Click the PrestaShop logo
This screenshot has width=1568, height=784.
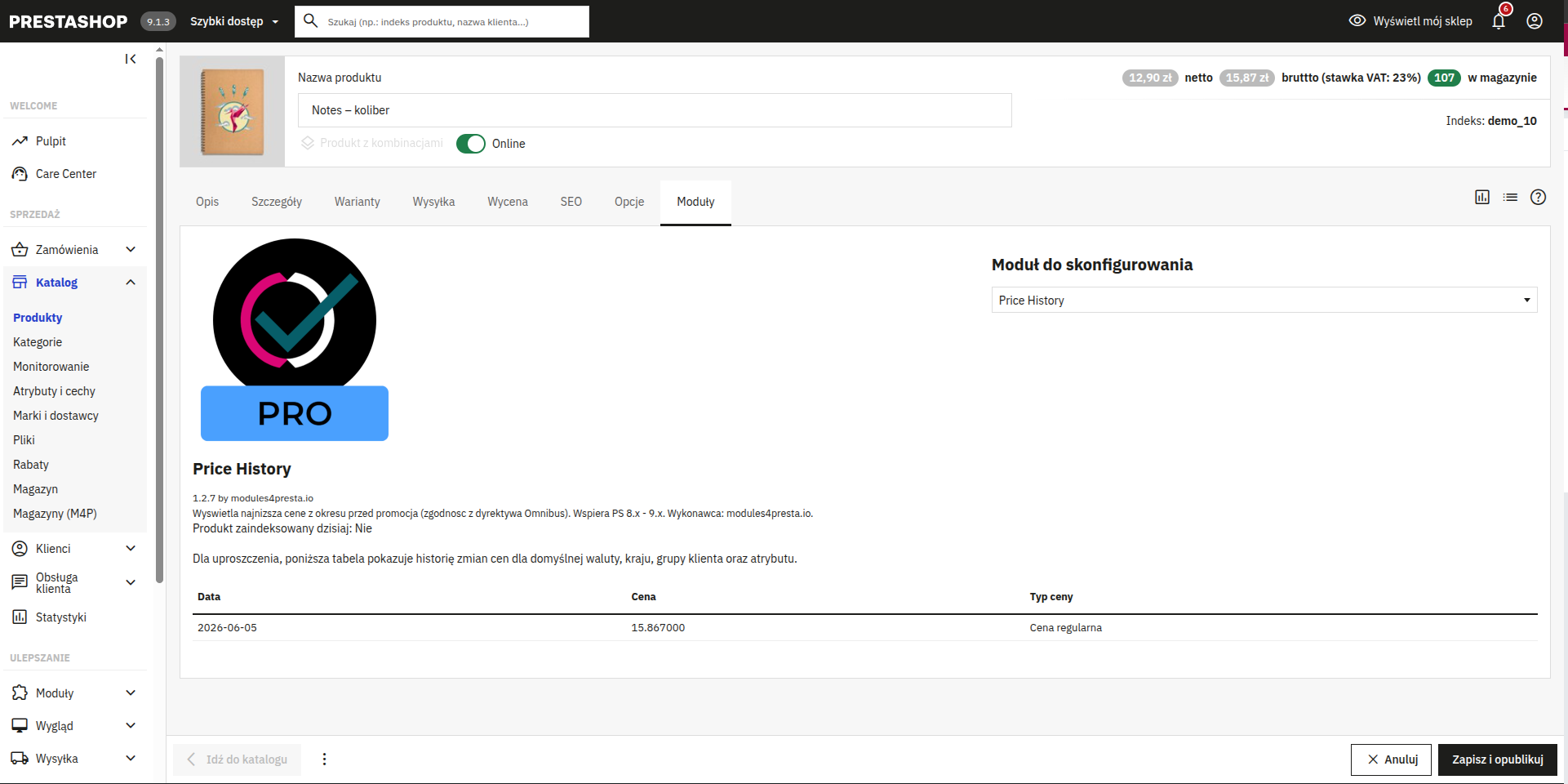[x=69, y=21]
